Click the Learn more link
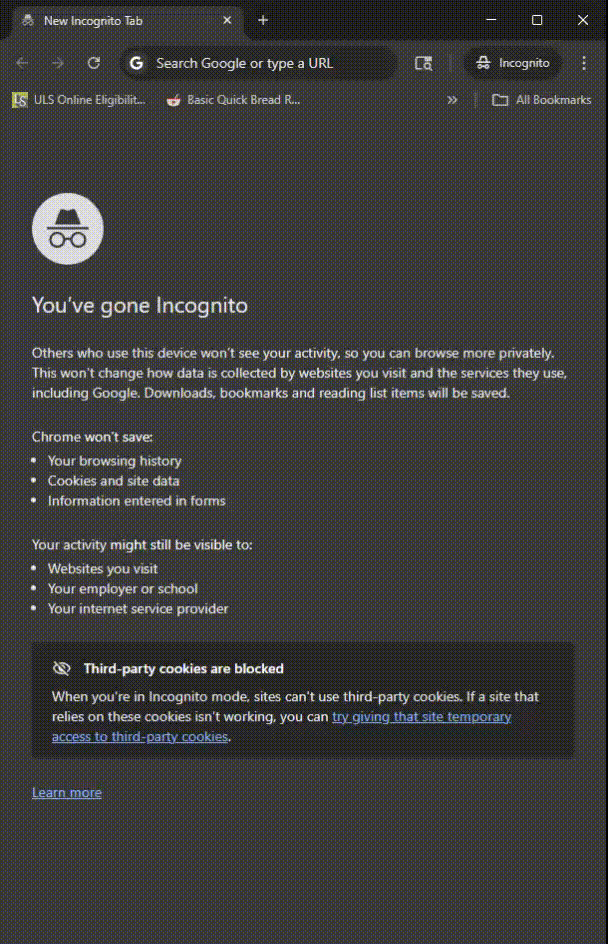This screenshot has width=608, height=944. [67, 793]
